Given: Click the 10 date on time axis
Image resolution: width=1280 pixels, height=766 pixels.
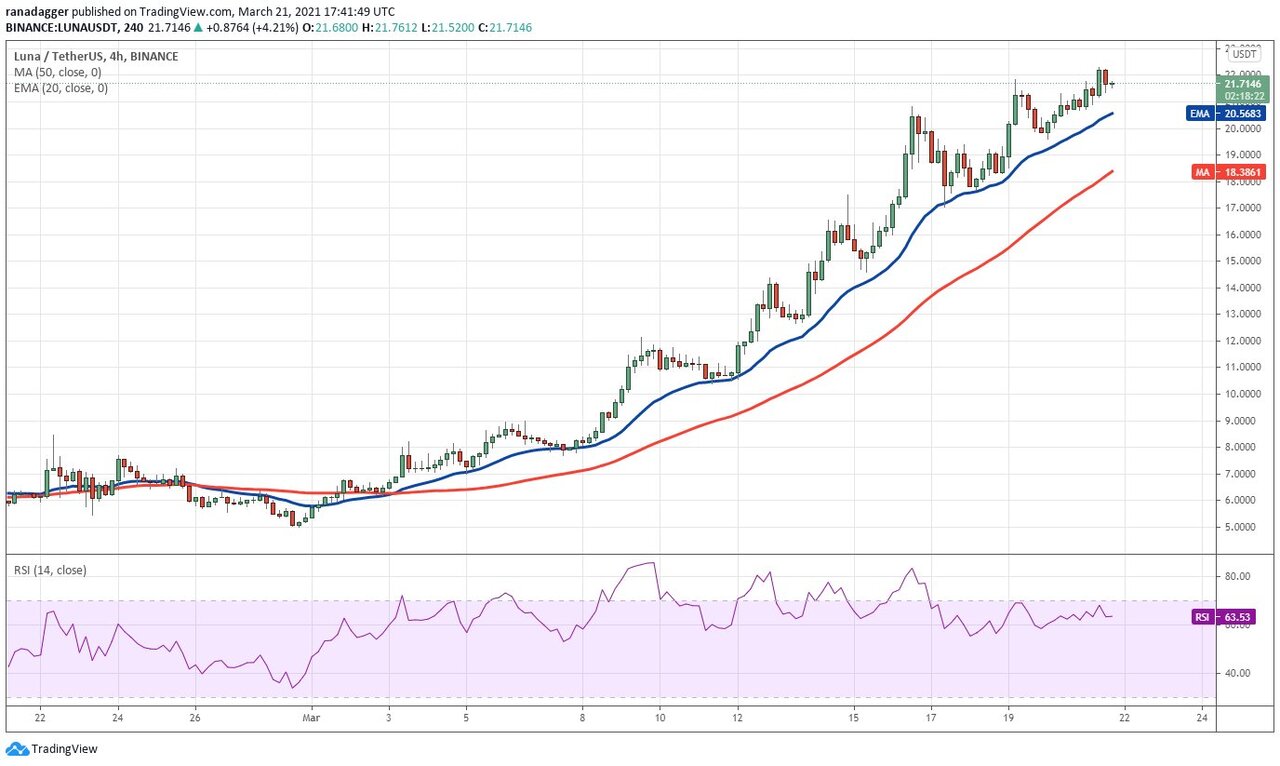Looking at the screenshot, I should [x=660, y=717].
